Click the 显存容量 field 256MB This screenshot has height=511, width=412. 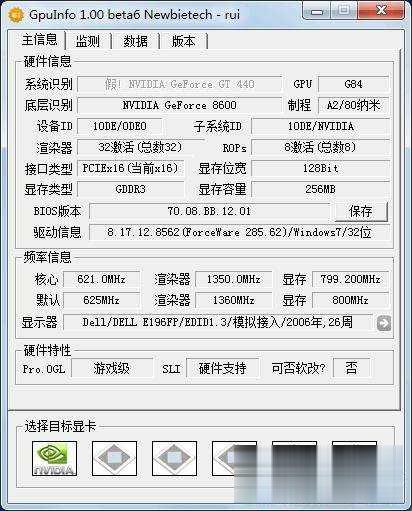(320, 189)
